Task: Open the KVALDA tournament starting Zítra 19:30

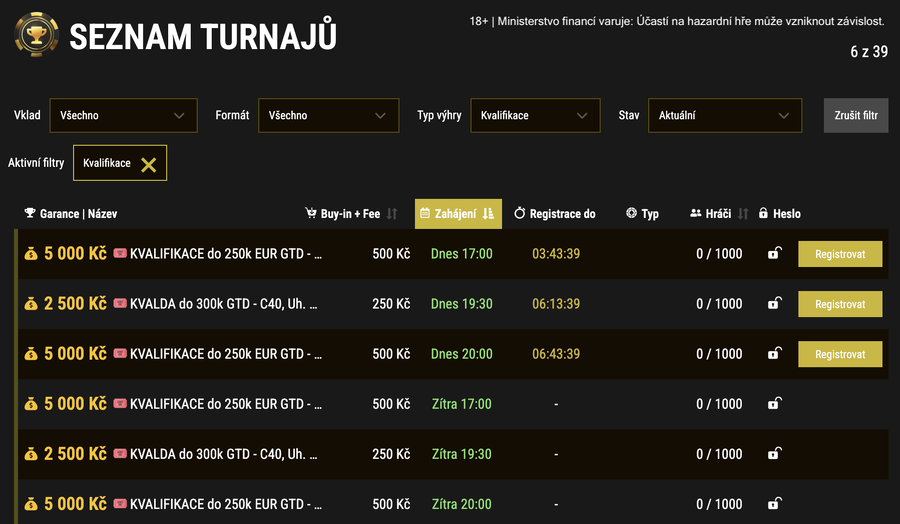Action: coord(223,454)
